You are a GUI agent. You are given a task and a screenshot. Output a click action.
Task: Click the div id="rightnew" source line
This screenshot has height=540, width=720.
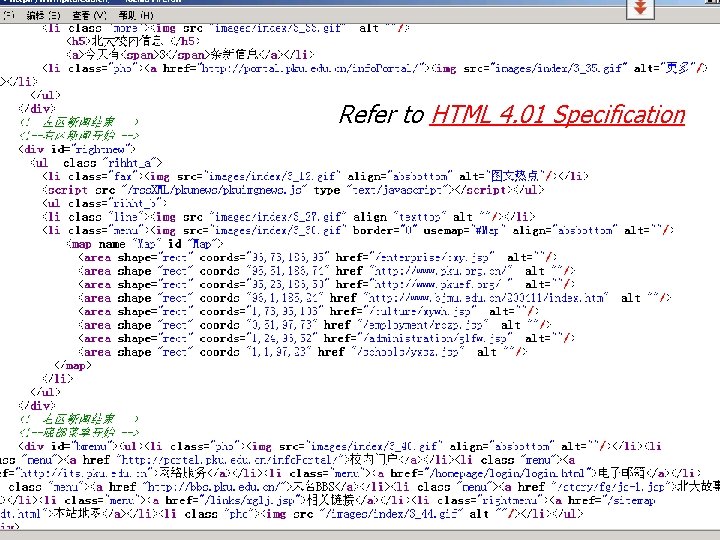(77, 149)
